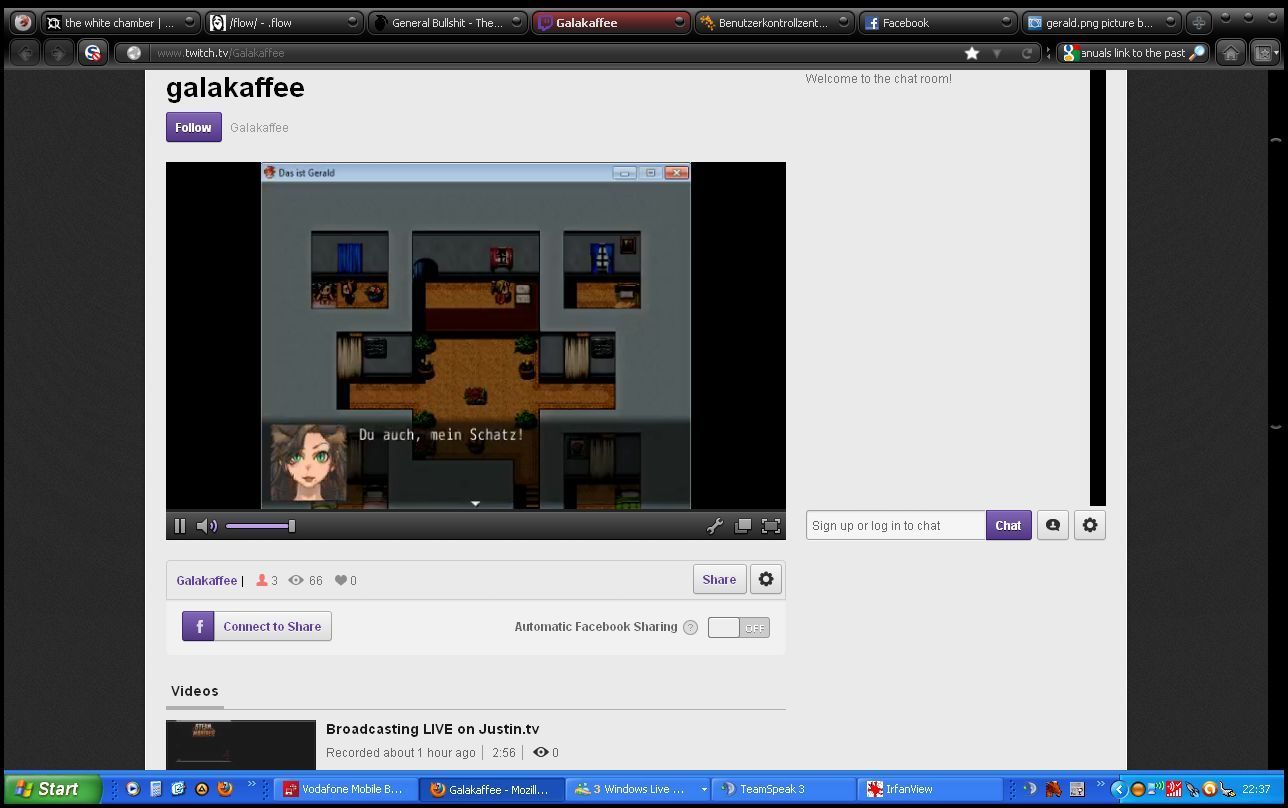Open chat settings gear
1288x808 pixels.
(x=1090, y=525)
